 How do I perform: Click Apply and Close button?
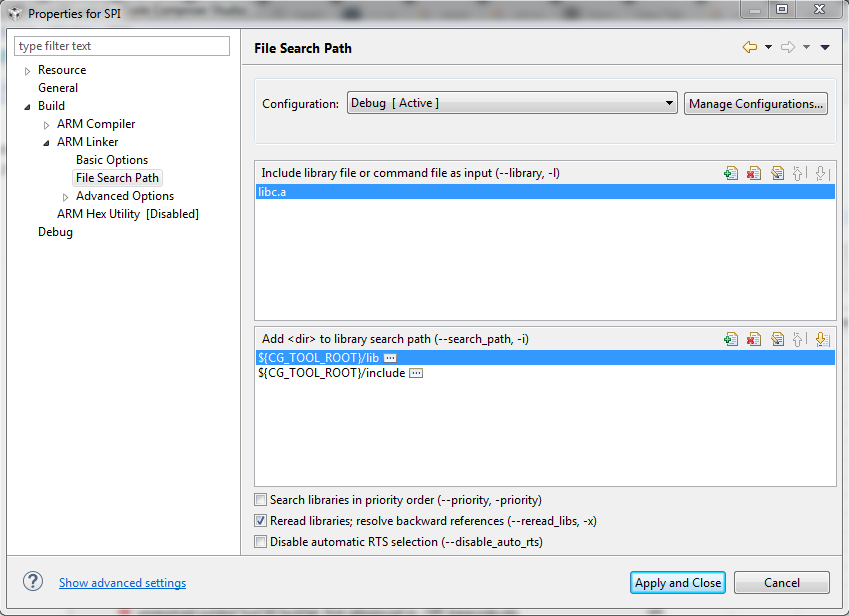pyautogui.click(x=678, y=582)
